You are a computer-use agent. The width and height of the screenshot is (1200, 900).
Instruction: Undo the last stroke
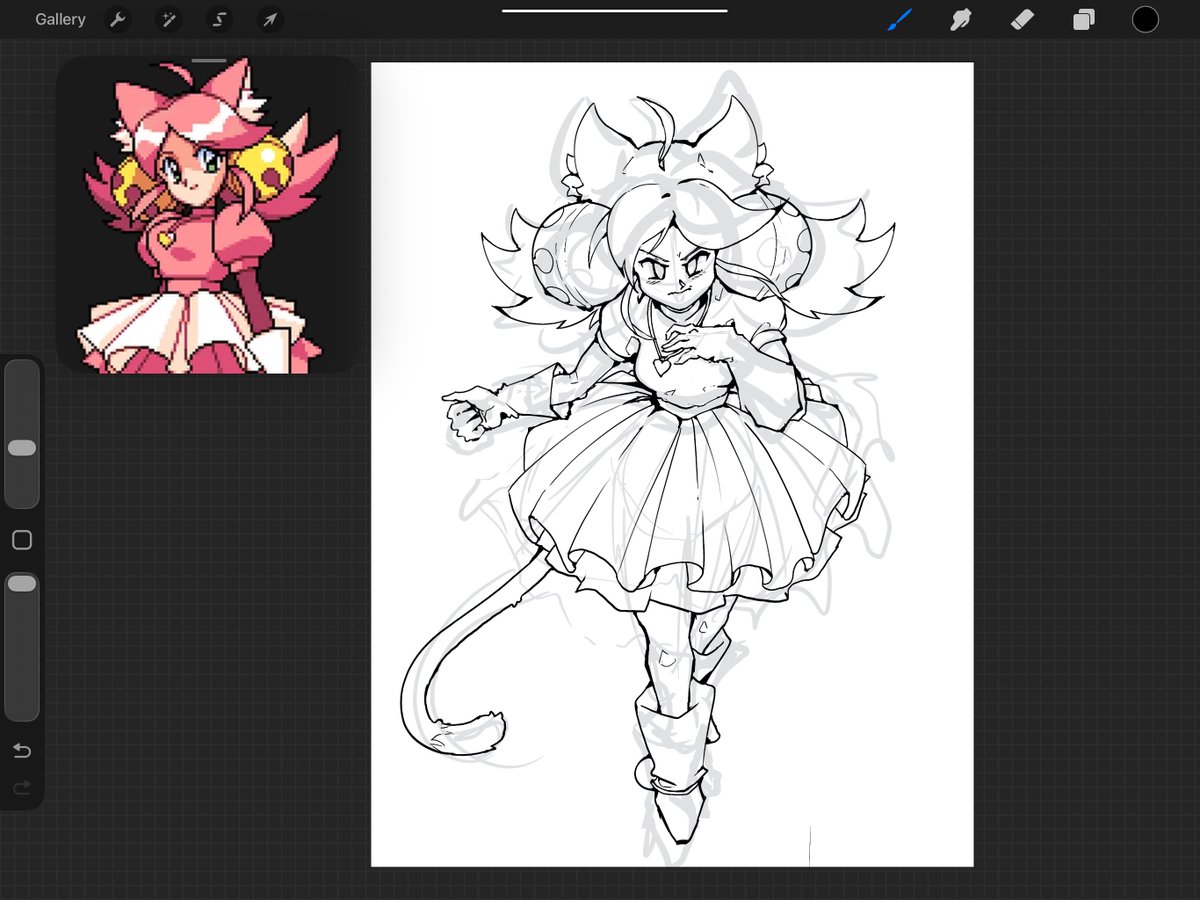click(22, 750)
